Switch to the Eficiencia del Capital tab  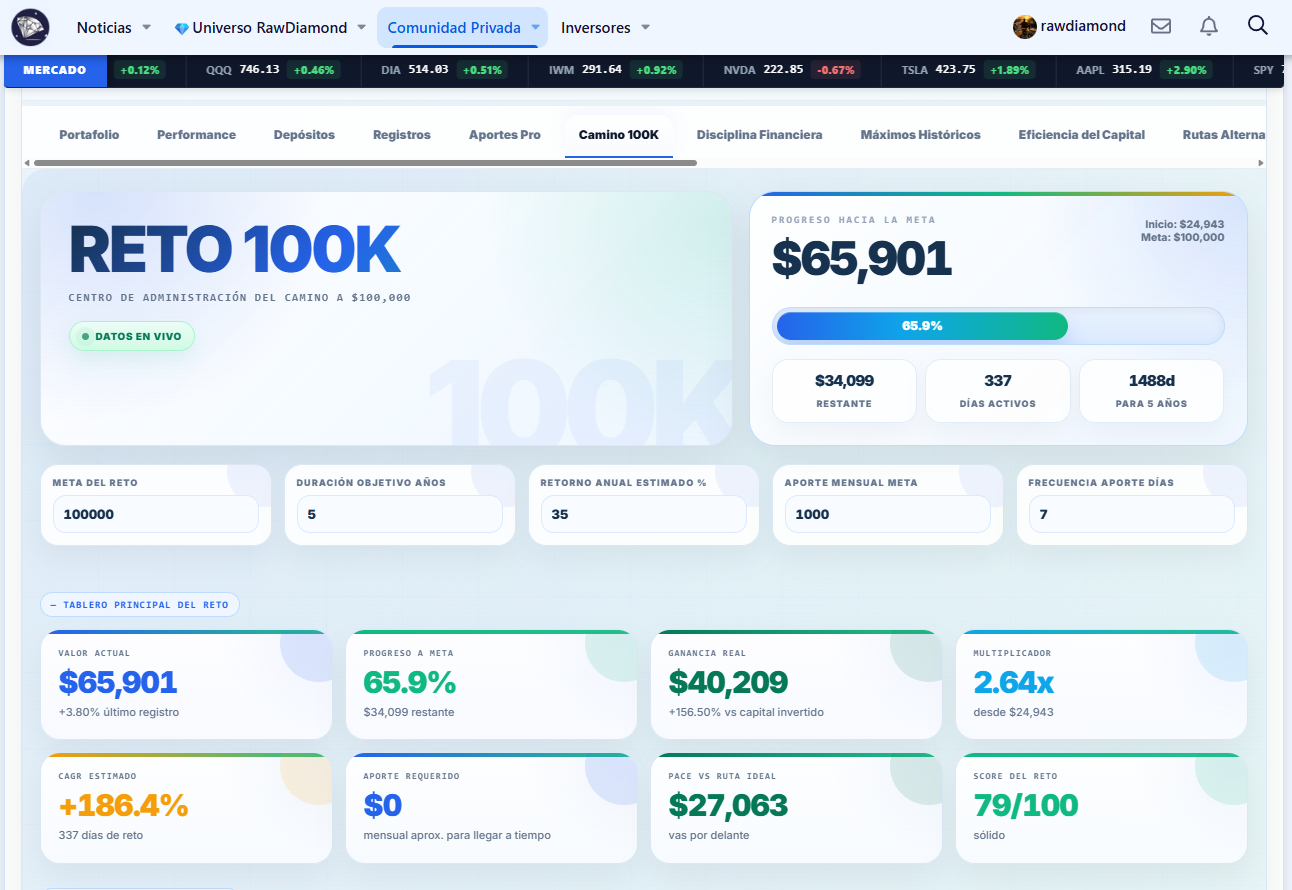(1082, 135)
